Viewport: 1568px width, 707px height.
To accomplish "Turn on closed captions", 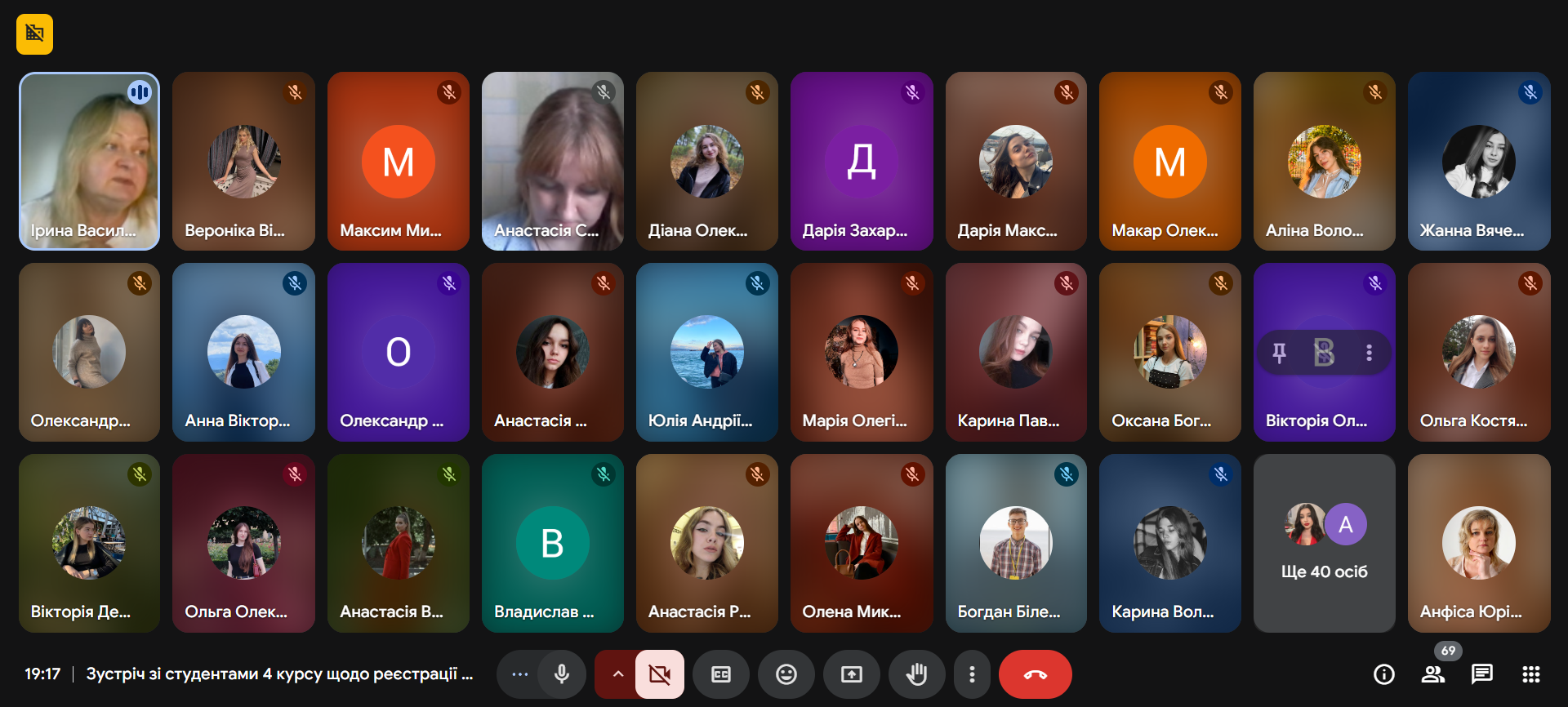I will pyautogui.click(x=721, y=674).
